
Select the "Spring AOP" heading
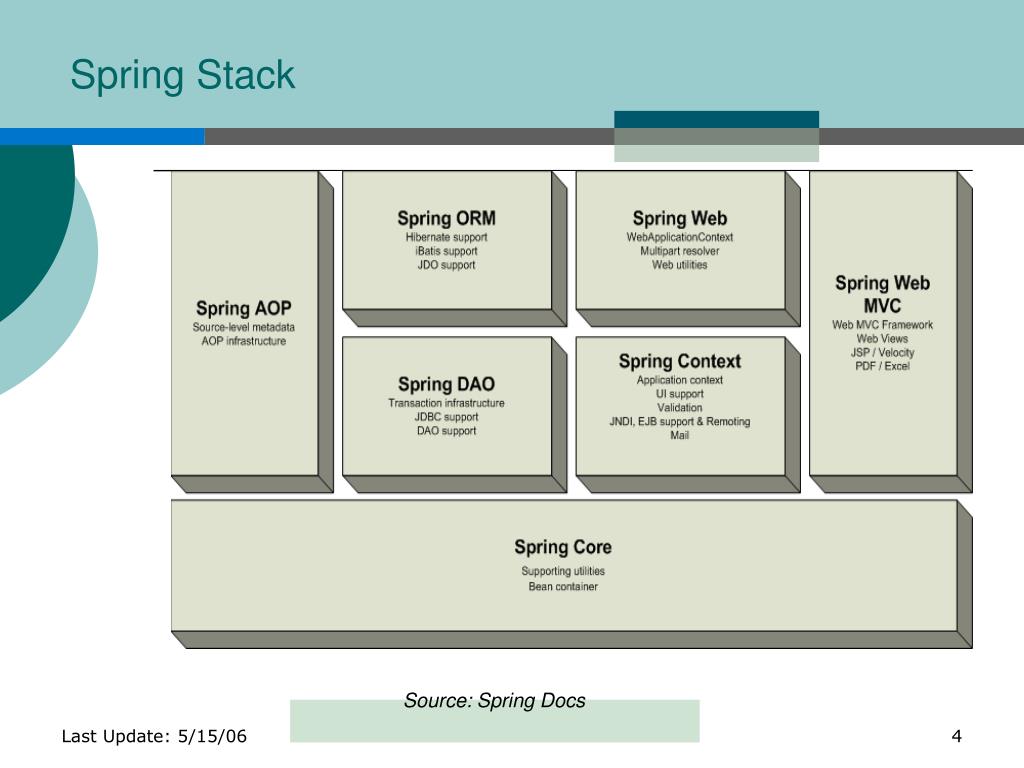point(244,308)
